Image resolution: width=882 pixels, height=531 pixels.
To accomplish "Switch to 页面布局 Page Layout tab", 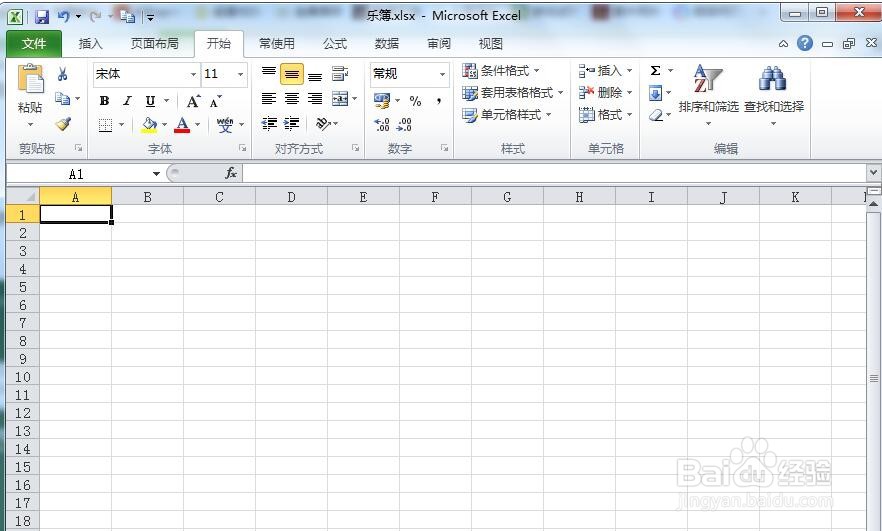I will (154, 43).
